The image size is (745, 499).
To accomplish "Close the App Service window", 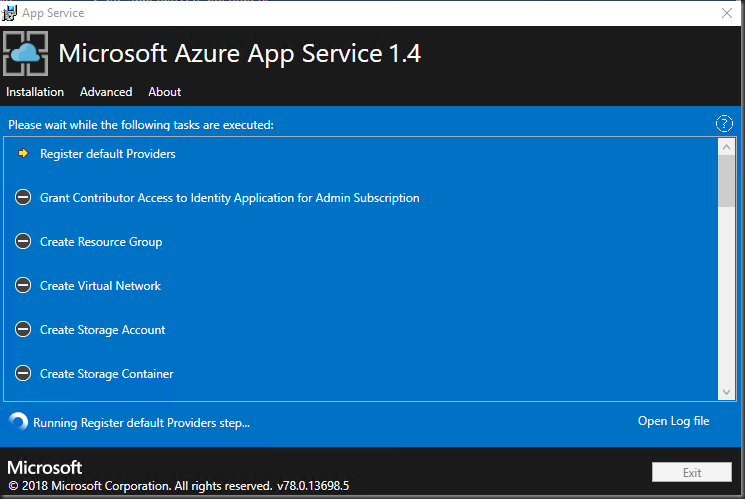I will pyautogui.click(x=727, y=13).
